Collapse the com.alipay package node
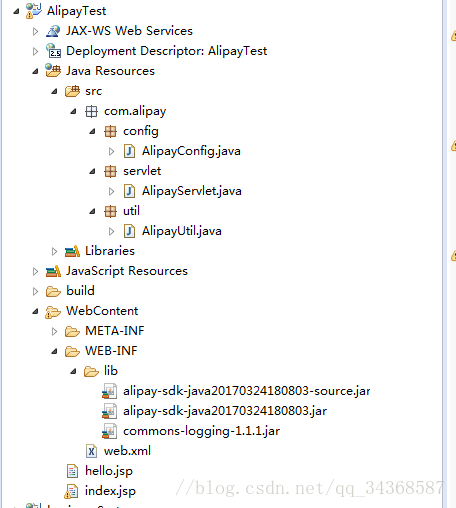Screen dimensions: 456x508 pyautogui.click(x=73, y=112)
